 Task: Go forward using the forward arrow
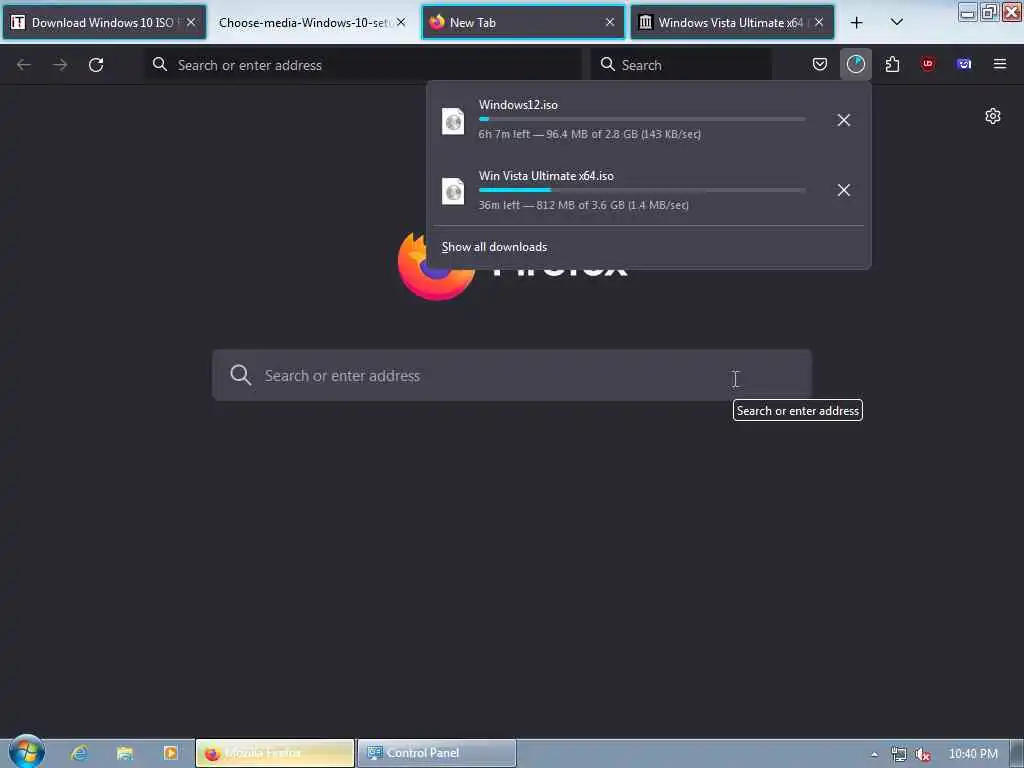pyautogui.click(x=60, y=65)
